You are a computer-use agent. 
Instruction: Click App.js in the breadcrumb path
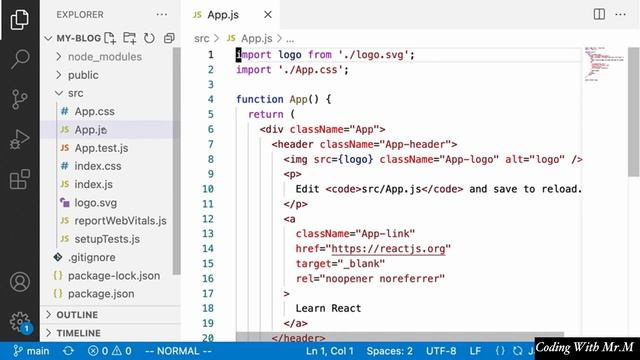(x=256, y=38)
